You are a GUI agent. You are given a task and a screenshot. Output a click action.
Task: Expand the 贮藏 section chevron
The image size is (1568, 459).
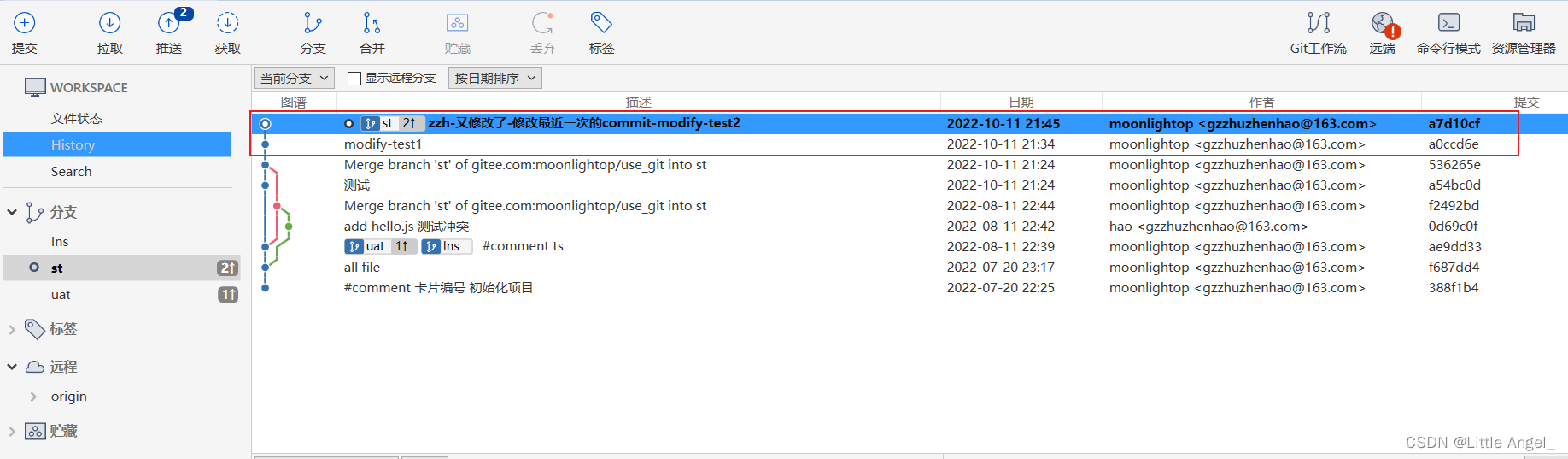pyautogui.click(x=12, y=431)
